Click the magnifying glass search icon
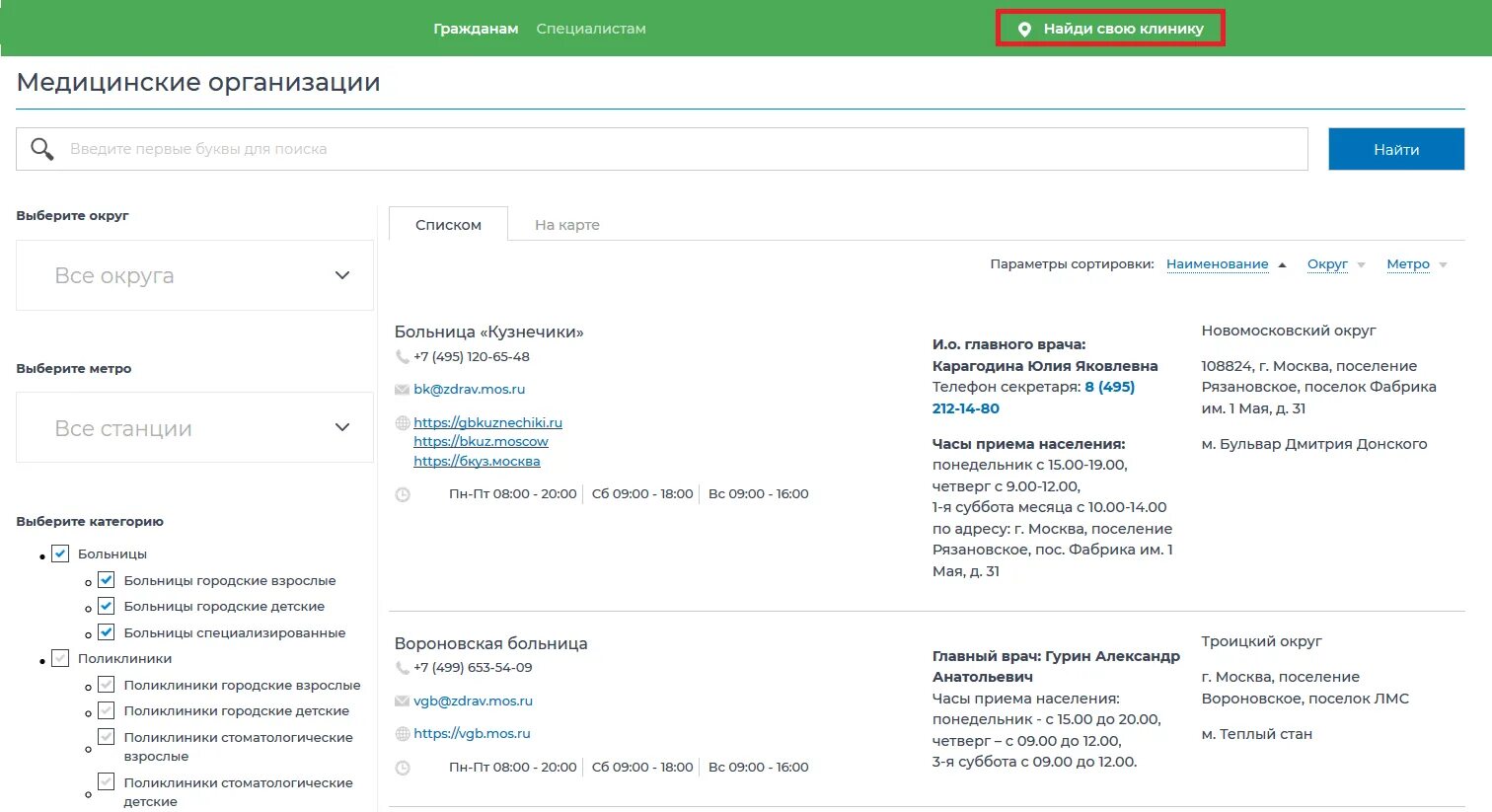The height and width of the screenshot is (812, 1492). pos(42,149)
